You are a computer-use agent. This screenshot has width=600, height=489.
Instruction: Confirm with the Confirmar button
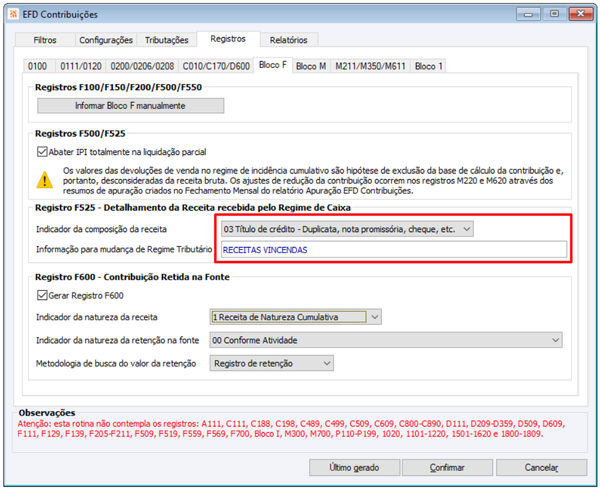(447, 468)
